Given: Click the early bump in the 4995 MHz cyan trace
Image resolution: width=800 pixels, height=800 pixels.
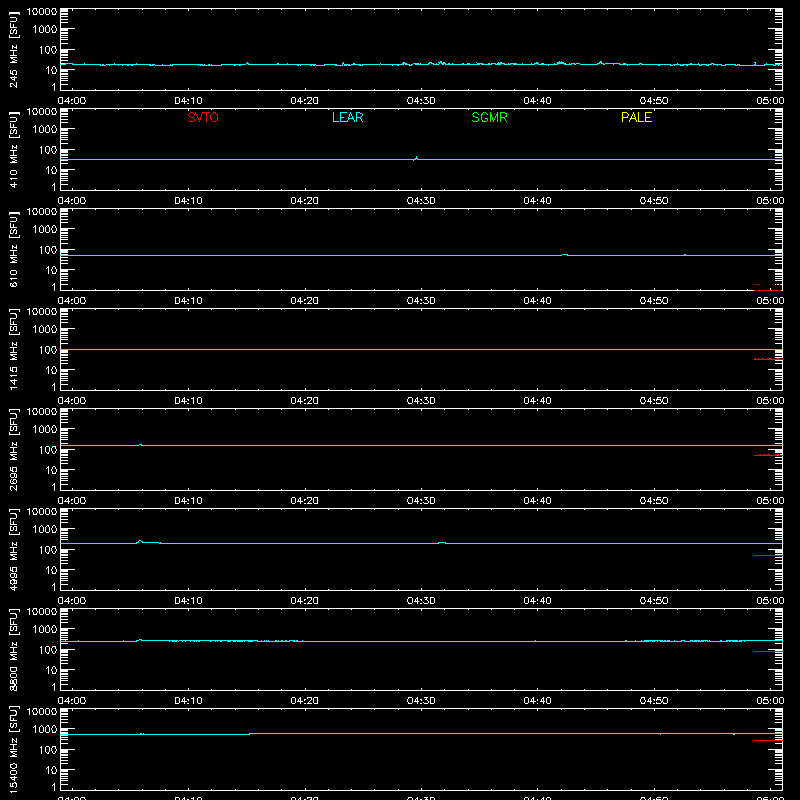Looking at the screenshot, I should click(x=140, y=541).
